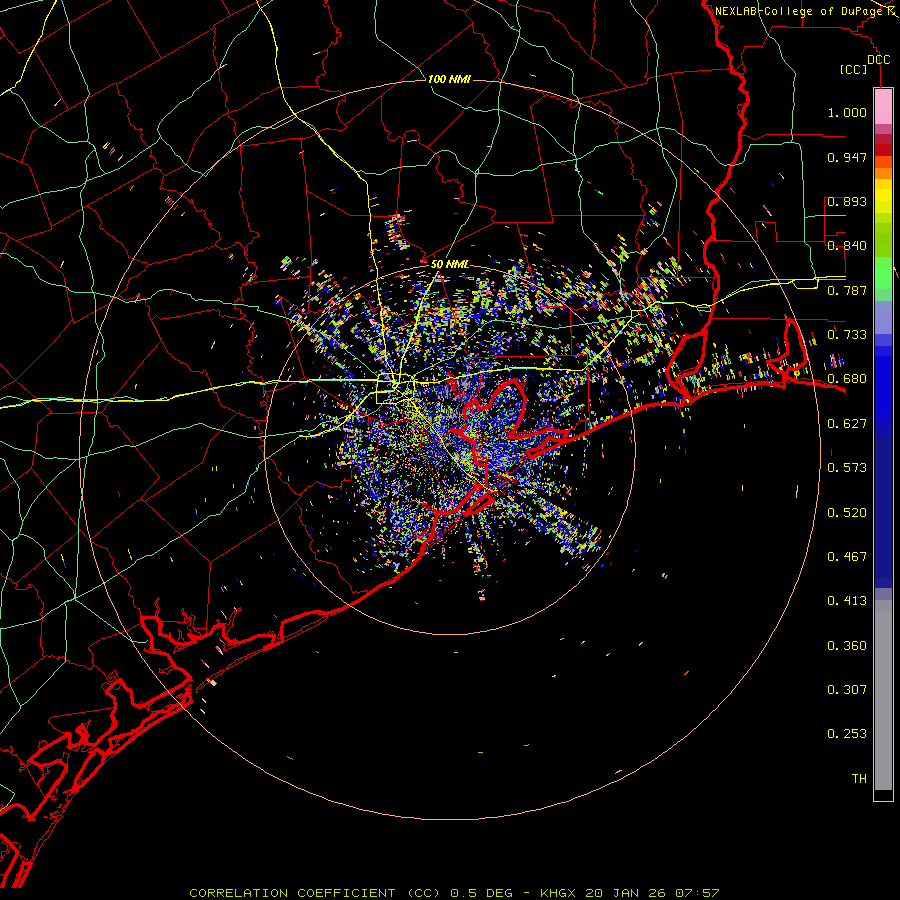Pick the periwinkle segment near 0.733
This screenshot has width=900, height=900.
(x=883, y=317)
